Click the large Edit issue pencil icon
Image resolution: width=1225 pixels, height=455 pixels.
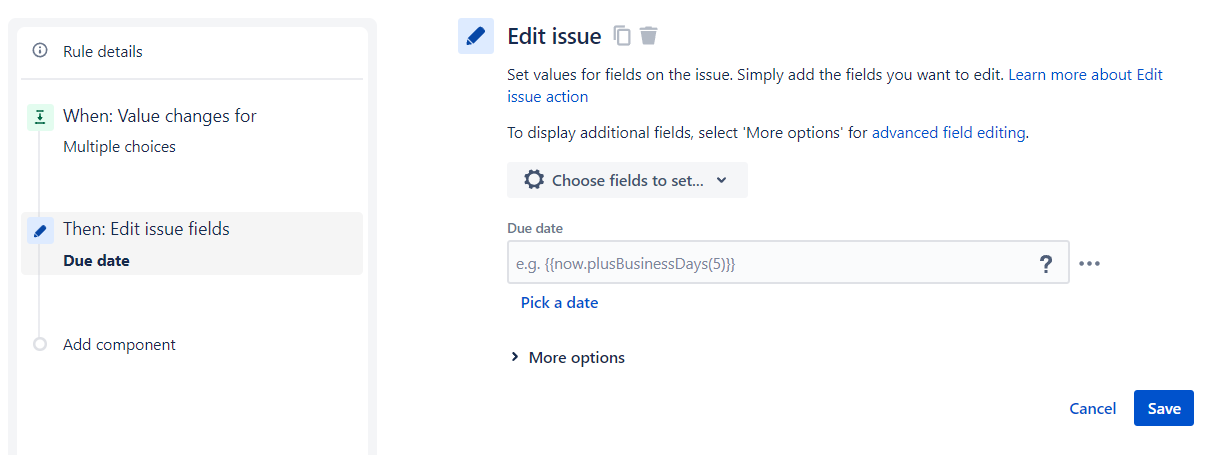pyautogui.click(x=476, y=36)
